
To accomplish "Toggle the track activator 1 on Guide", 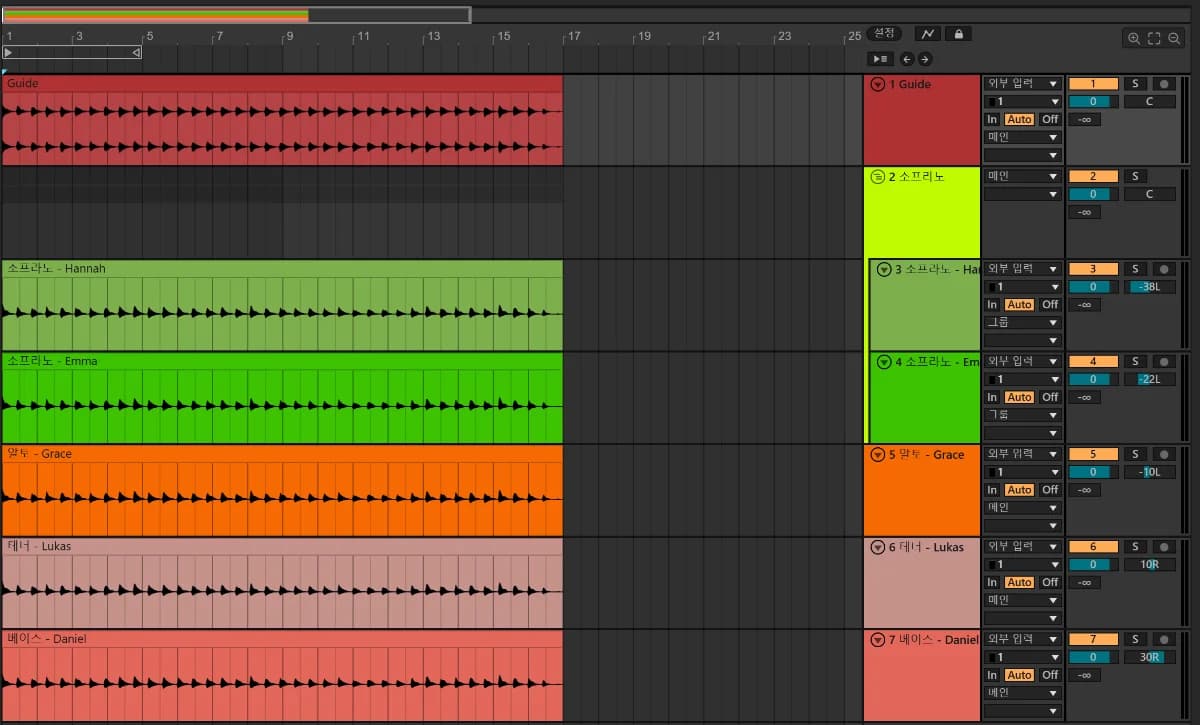I will (x=1093, y=84).
